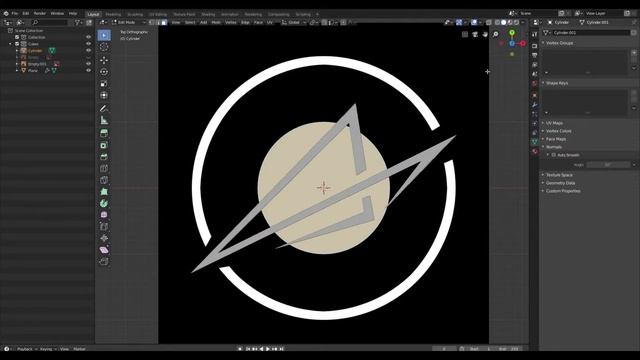The height and width of the screenshot is (360, 640).
Task: Expand the Vertex Colors panel
Action: [558, 131]
